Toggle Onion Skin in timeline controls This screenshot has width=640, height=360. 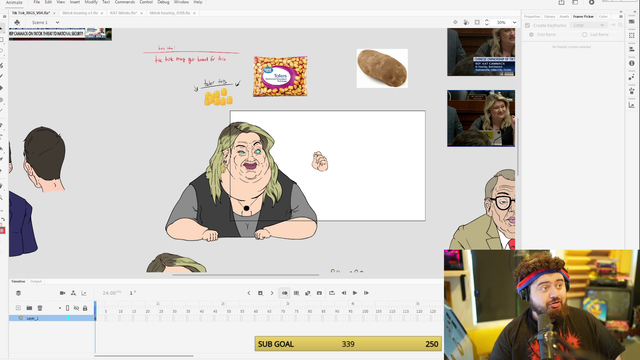(284, 293)
